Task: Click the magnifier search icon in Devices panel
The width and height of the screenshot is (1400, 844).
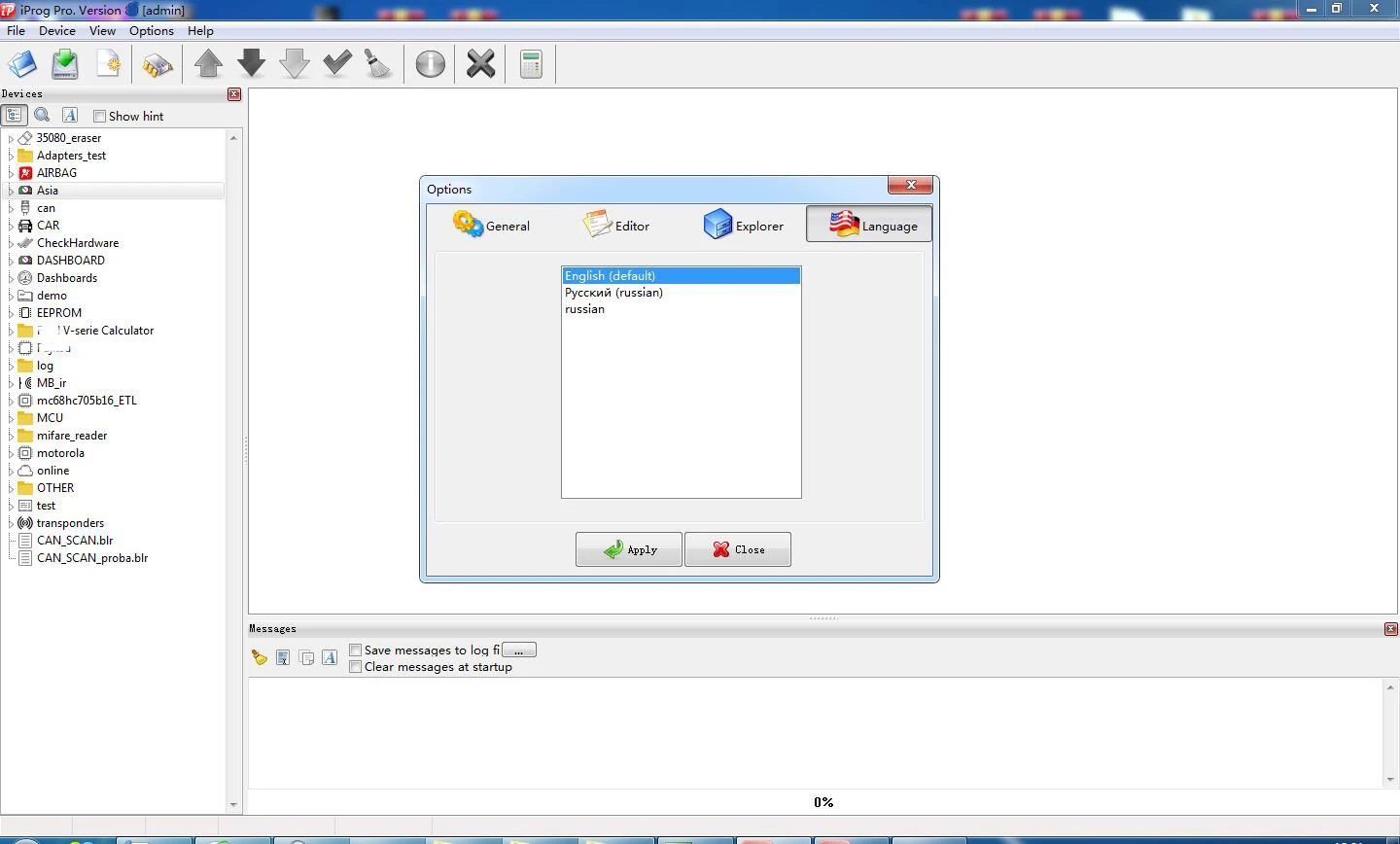Action: tap(42, 115)
